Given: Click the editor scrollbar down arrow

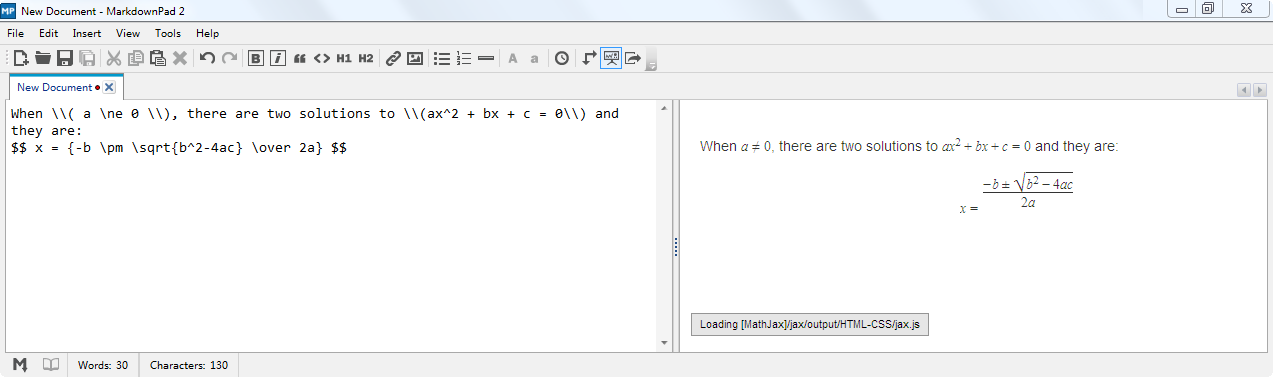Looking at the screenshot, I should 663,344.
